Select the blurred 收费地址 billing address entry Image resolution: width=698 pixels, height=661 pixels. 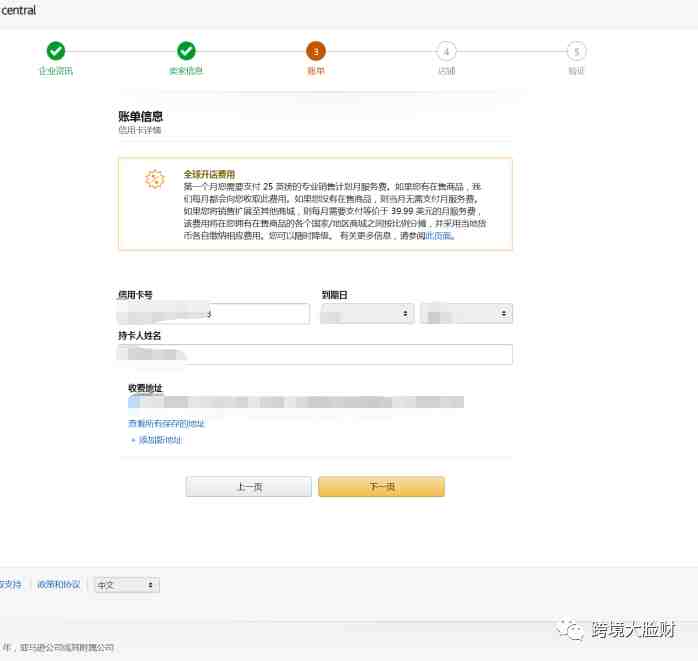pyautogui.click(x=296, y=402)
